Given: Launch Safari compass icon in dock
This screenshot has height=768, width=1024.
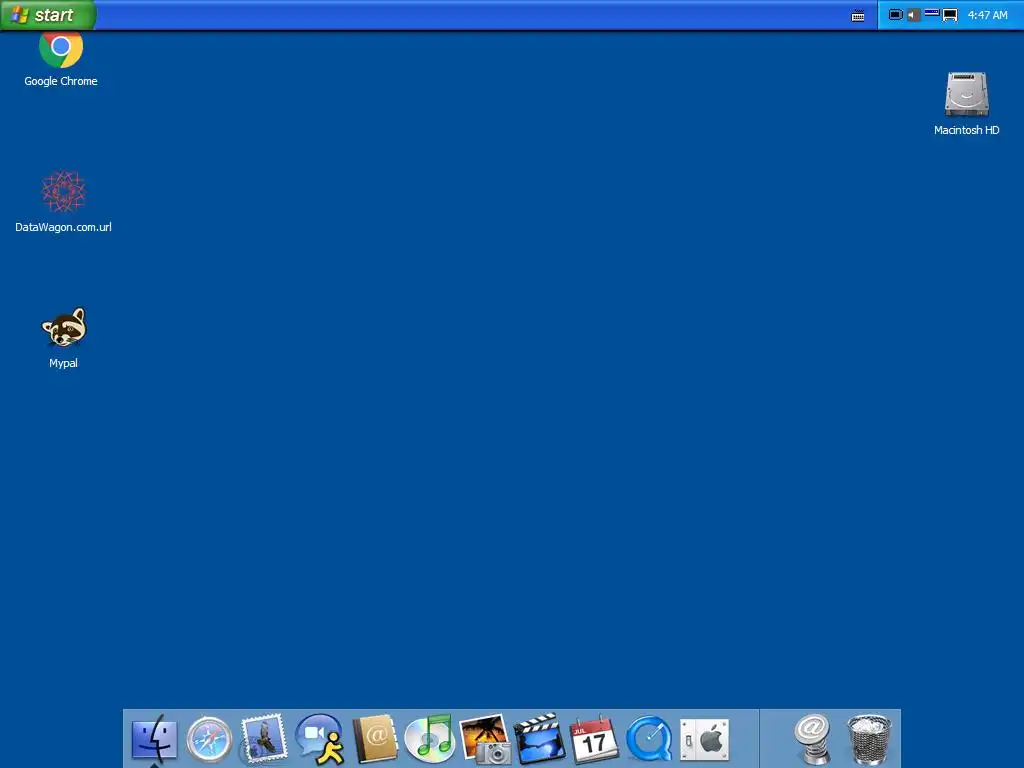Looking at the screenshot, I should 209,739.
